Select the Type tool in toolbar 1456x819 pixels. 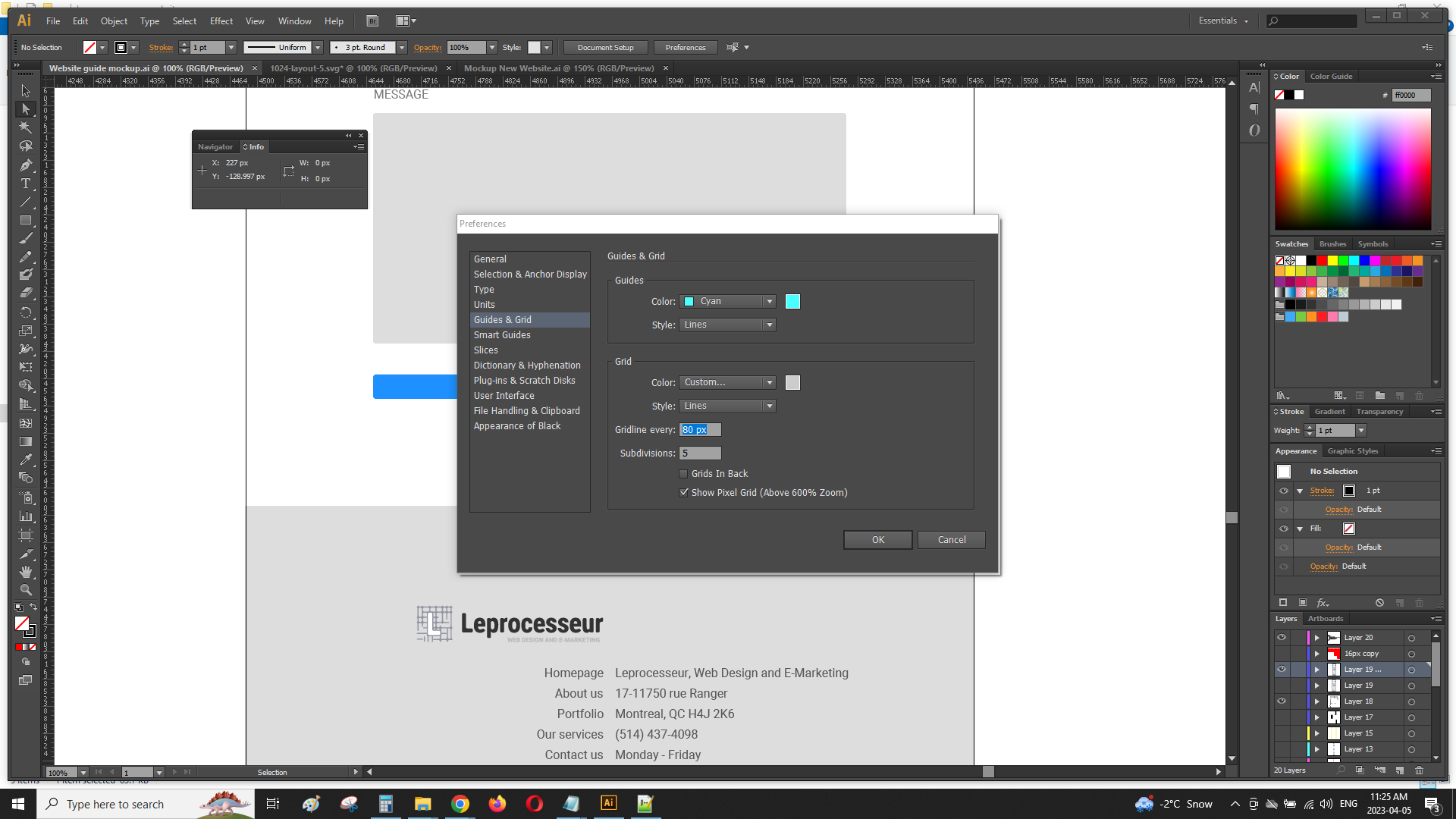[25, 184]
